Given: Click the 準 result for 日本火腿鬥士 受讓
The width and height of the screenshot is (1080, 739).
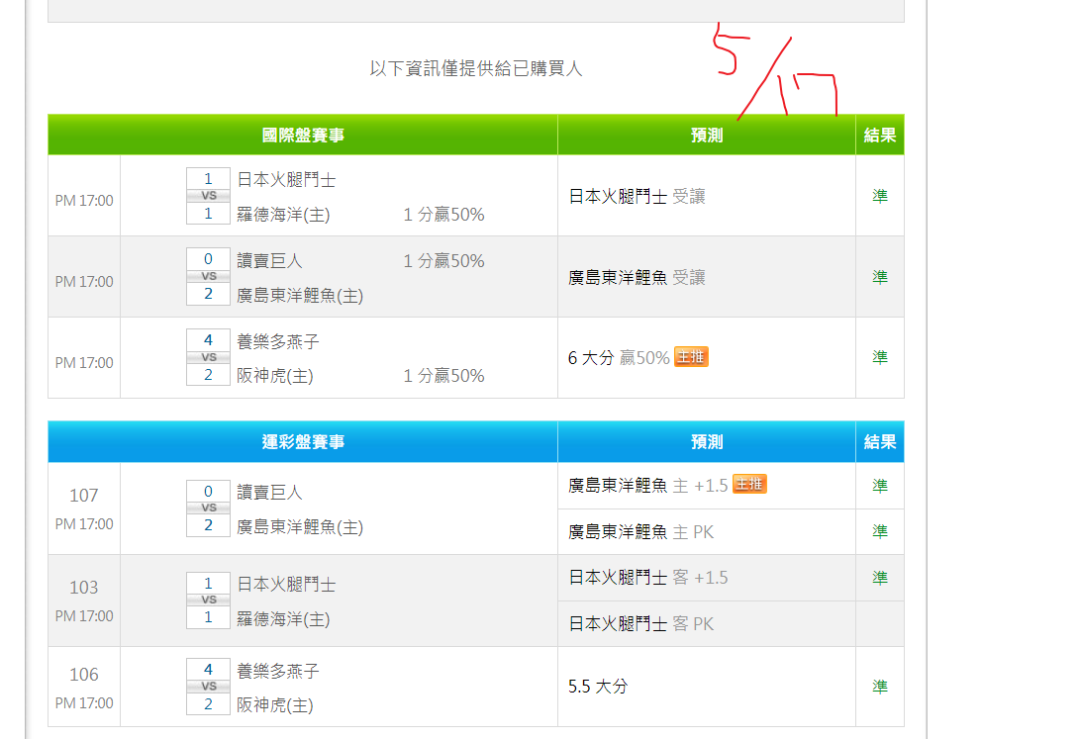Looking at the screenshot, I should click(x=880, y=196).
